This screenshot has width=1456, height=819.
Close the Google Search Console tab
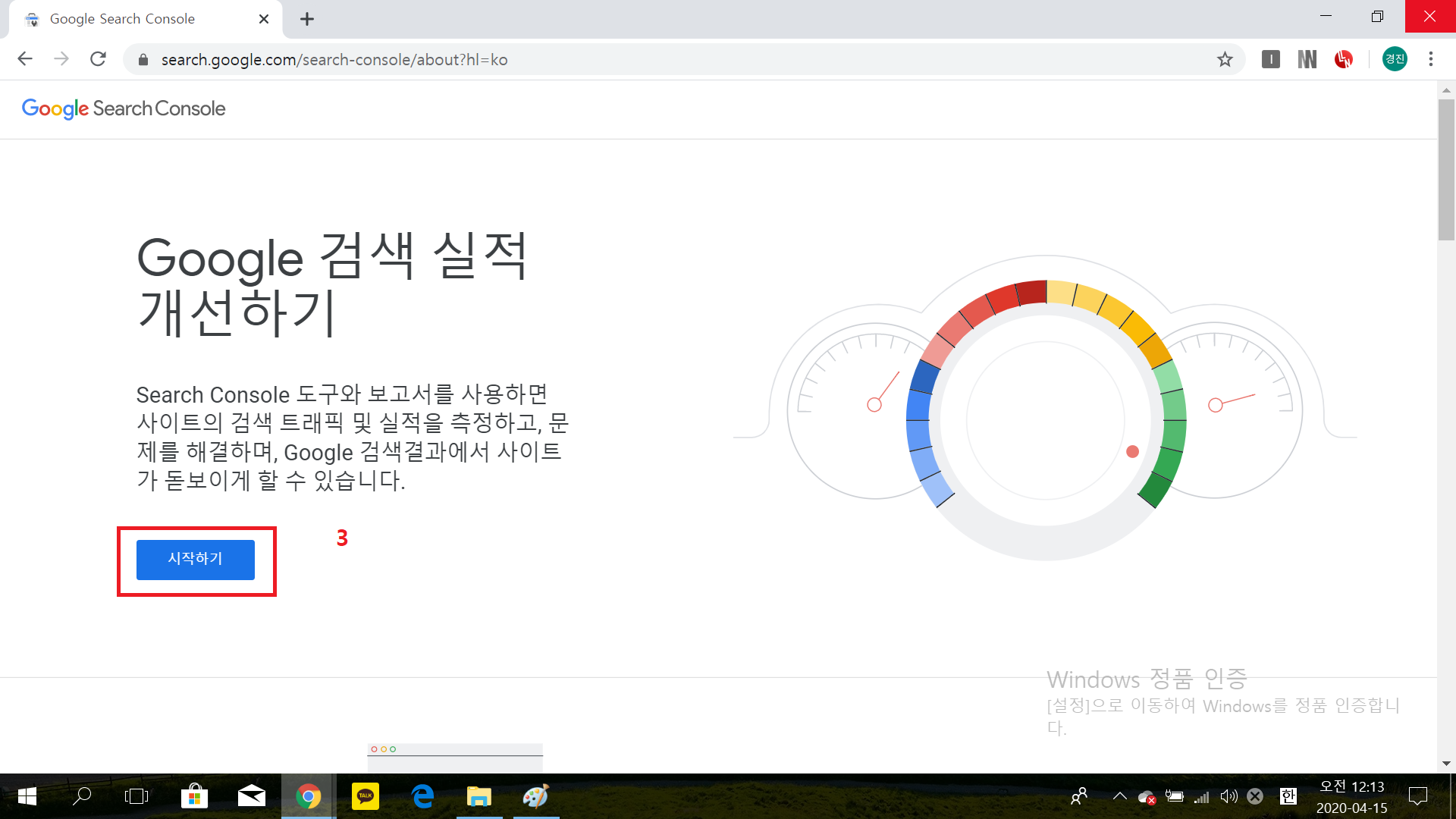264,19
